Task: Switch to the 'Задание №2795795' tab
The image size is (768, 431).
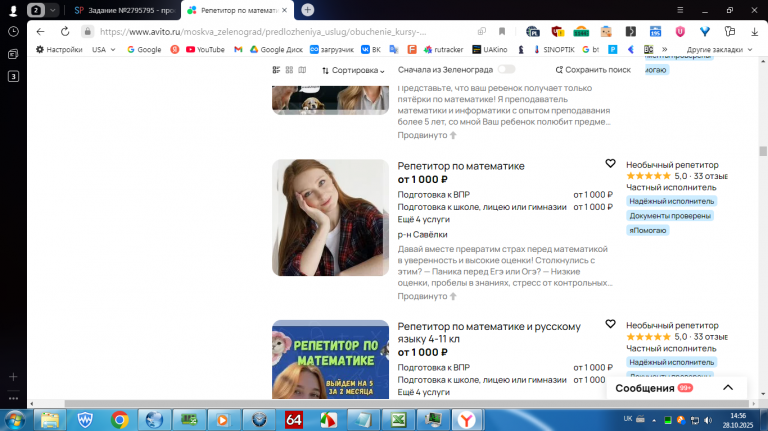Action: pos(125,10)
